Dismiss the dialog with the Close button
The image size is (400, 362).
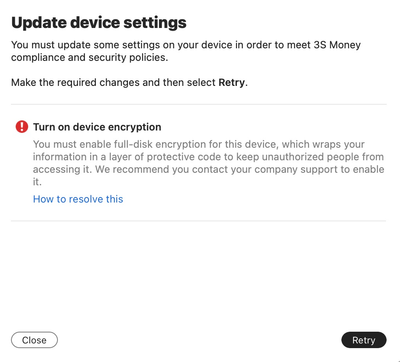pyautogui.click(x=34, y=340)
